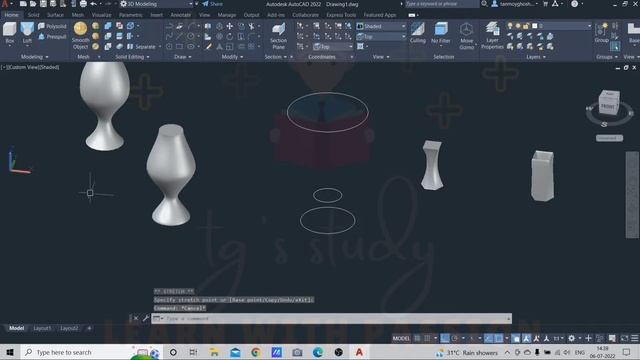This screenshot has width=640, height=360.
Task: Open Layer Properties manager
Action: point(492,36)
